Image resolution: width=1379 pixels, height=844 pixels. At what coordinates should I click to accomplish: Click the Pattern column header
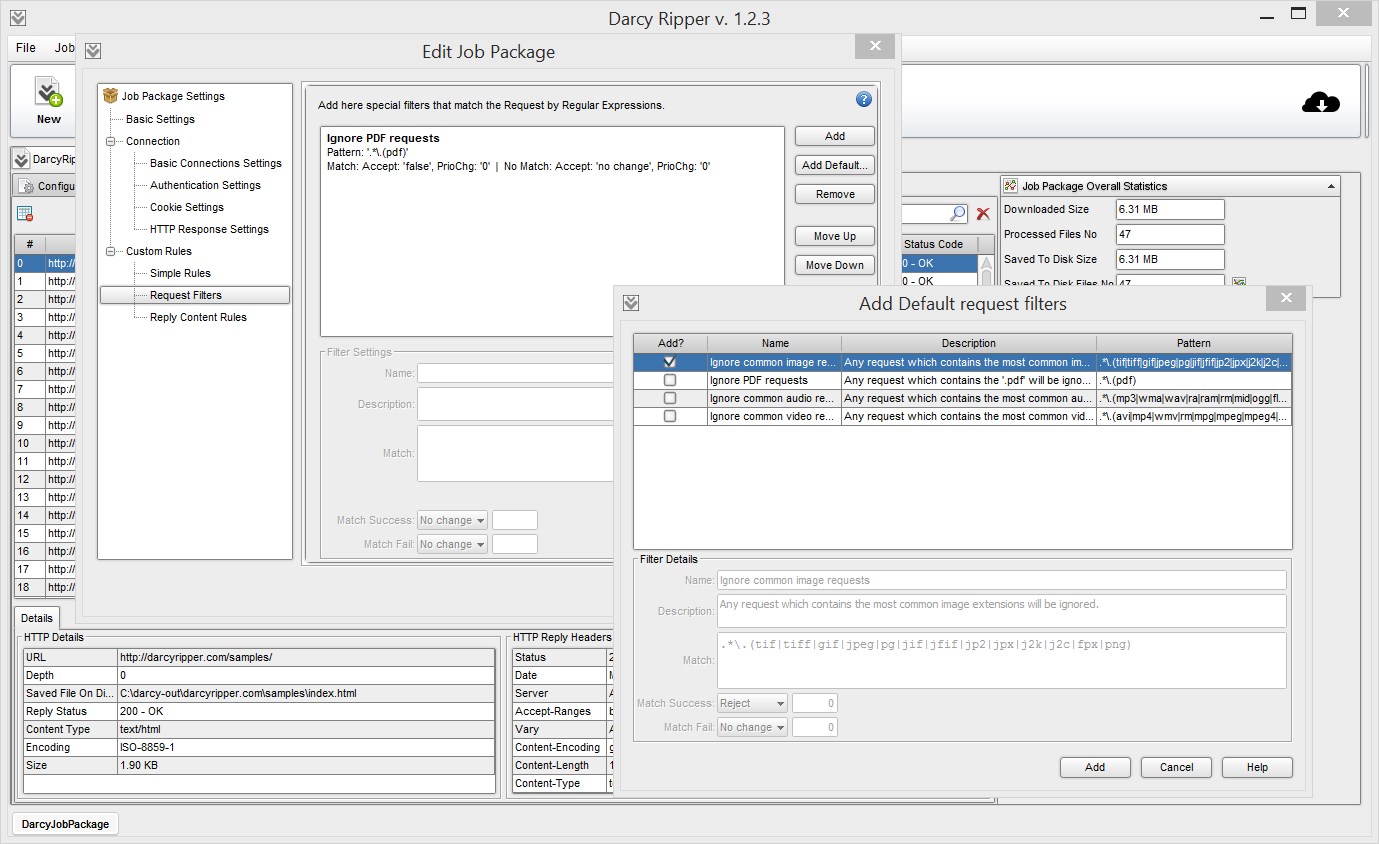[1194, 343]
